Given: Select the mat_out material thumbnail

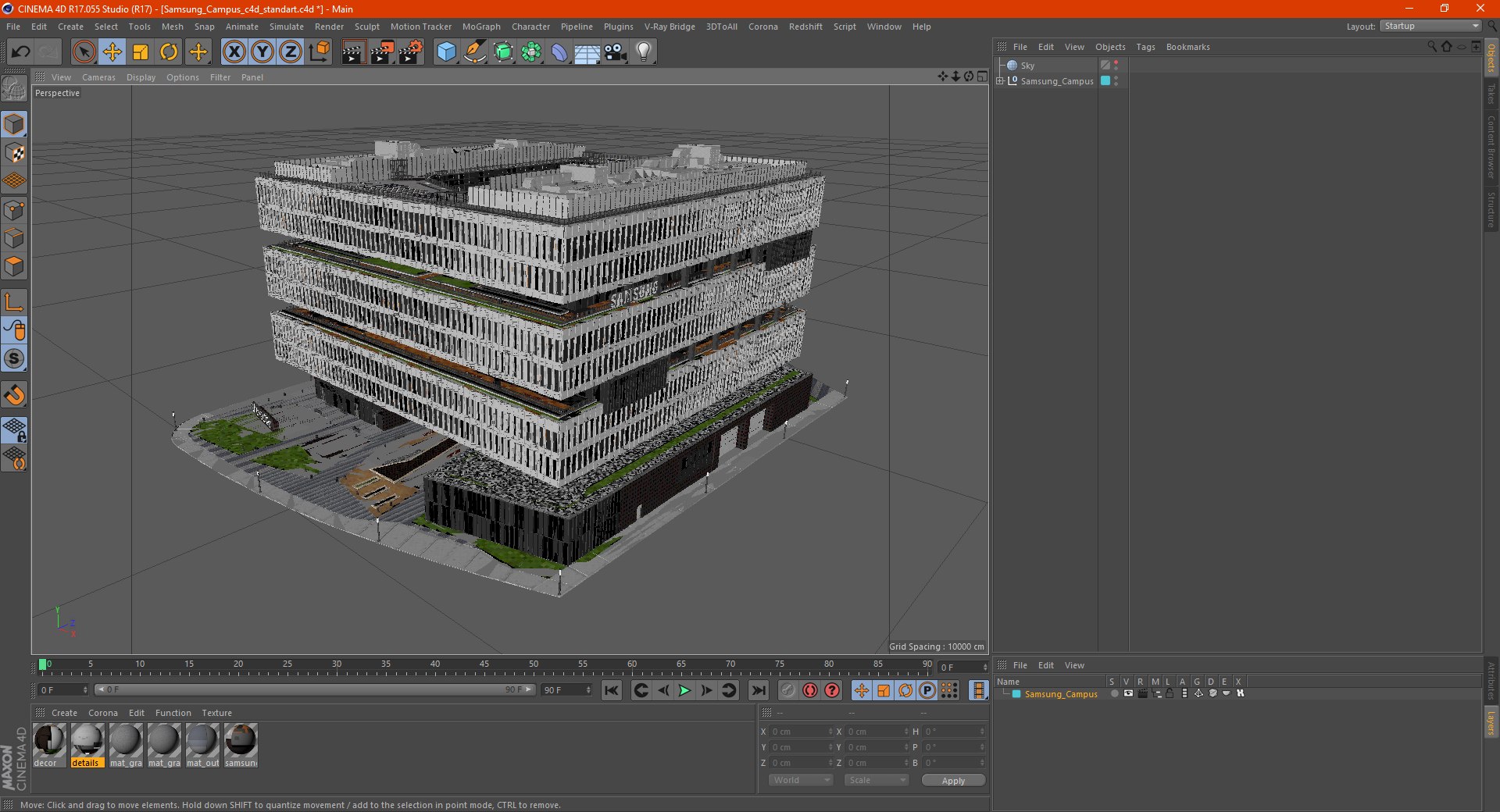Looking at the screenshot, I should pyautogui.click(x=202, y=745).
